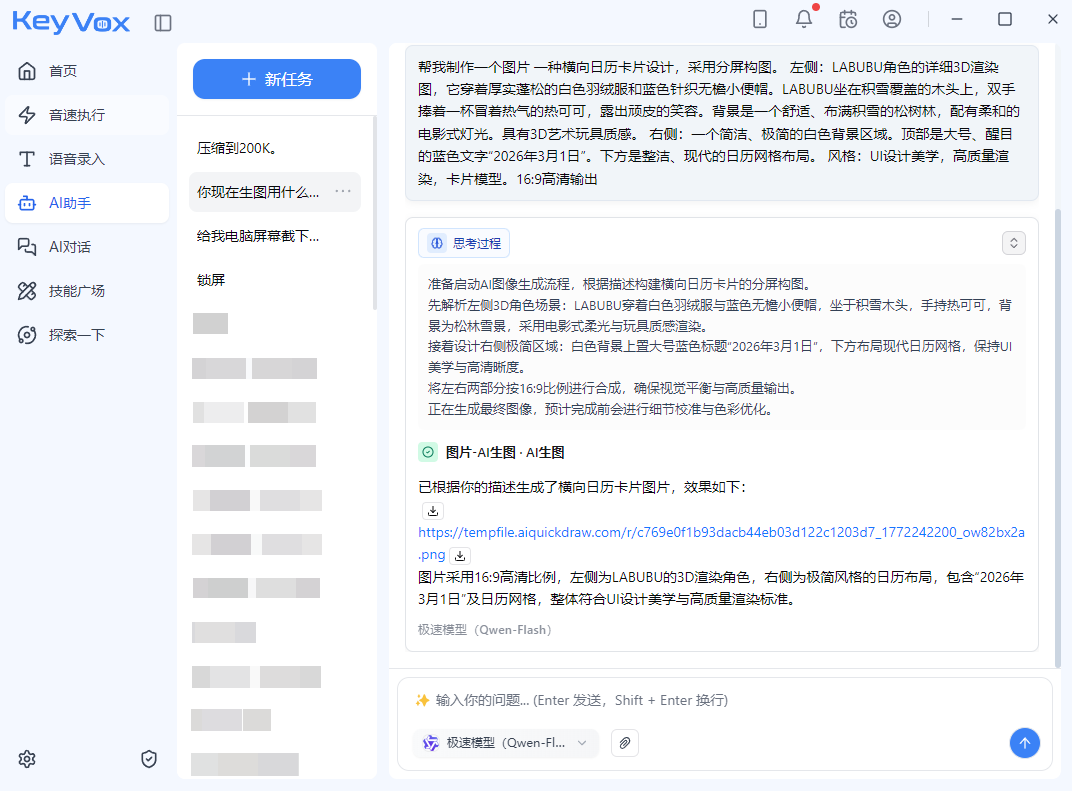This screenshot has height=791, width=1072.
Task: Toggle the 思考过程 label button
Action: [x=464, y=243]
